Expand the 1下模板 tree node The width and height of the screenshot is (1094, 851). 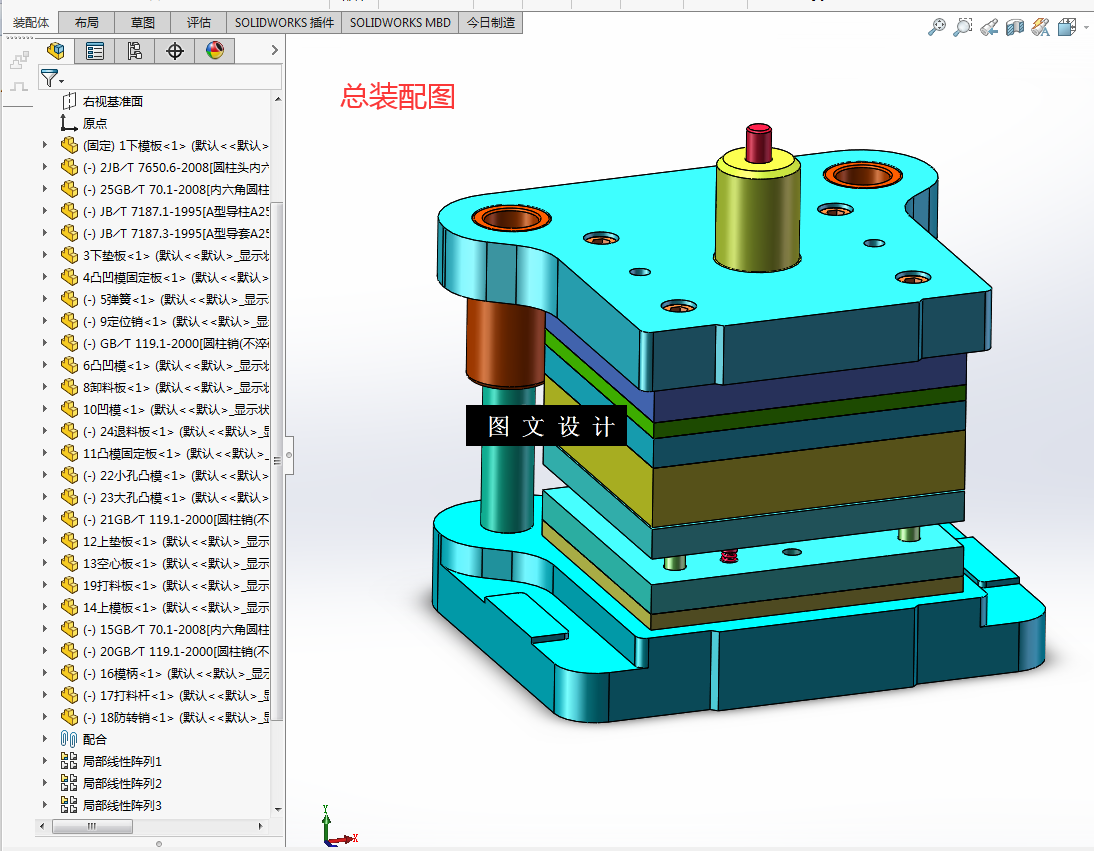tap(45, 145)
